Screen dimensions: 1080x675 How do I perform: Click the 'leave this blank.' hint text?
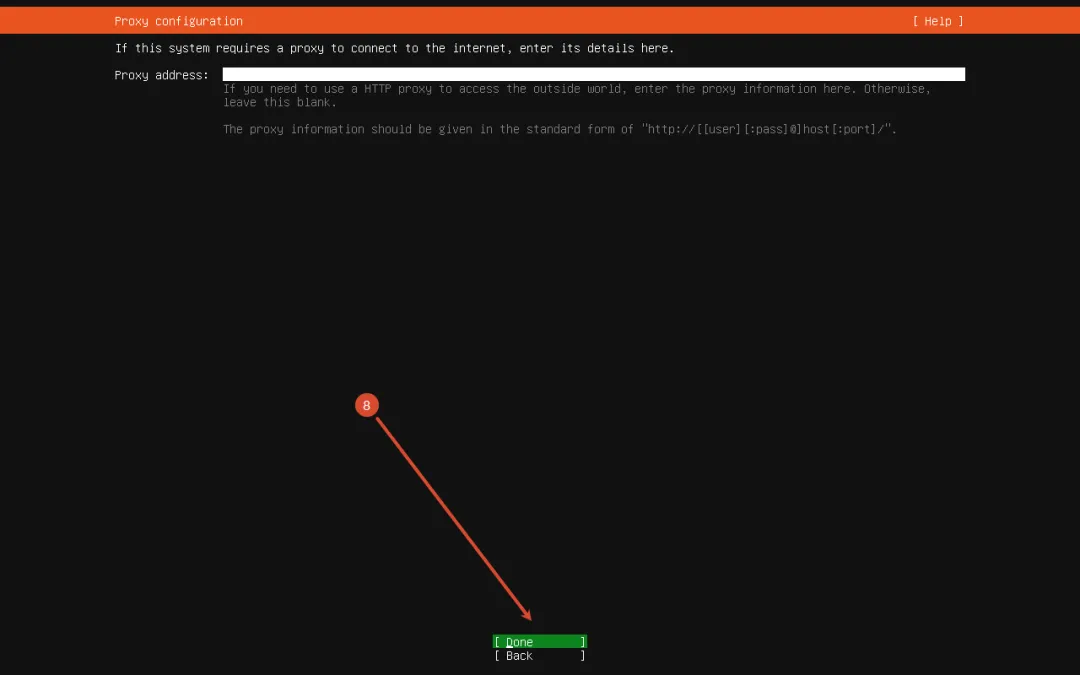coord(280,102)
